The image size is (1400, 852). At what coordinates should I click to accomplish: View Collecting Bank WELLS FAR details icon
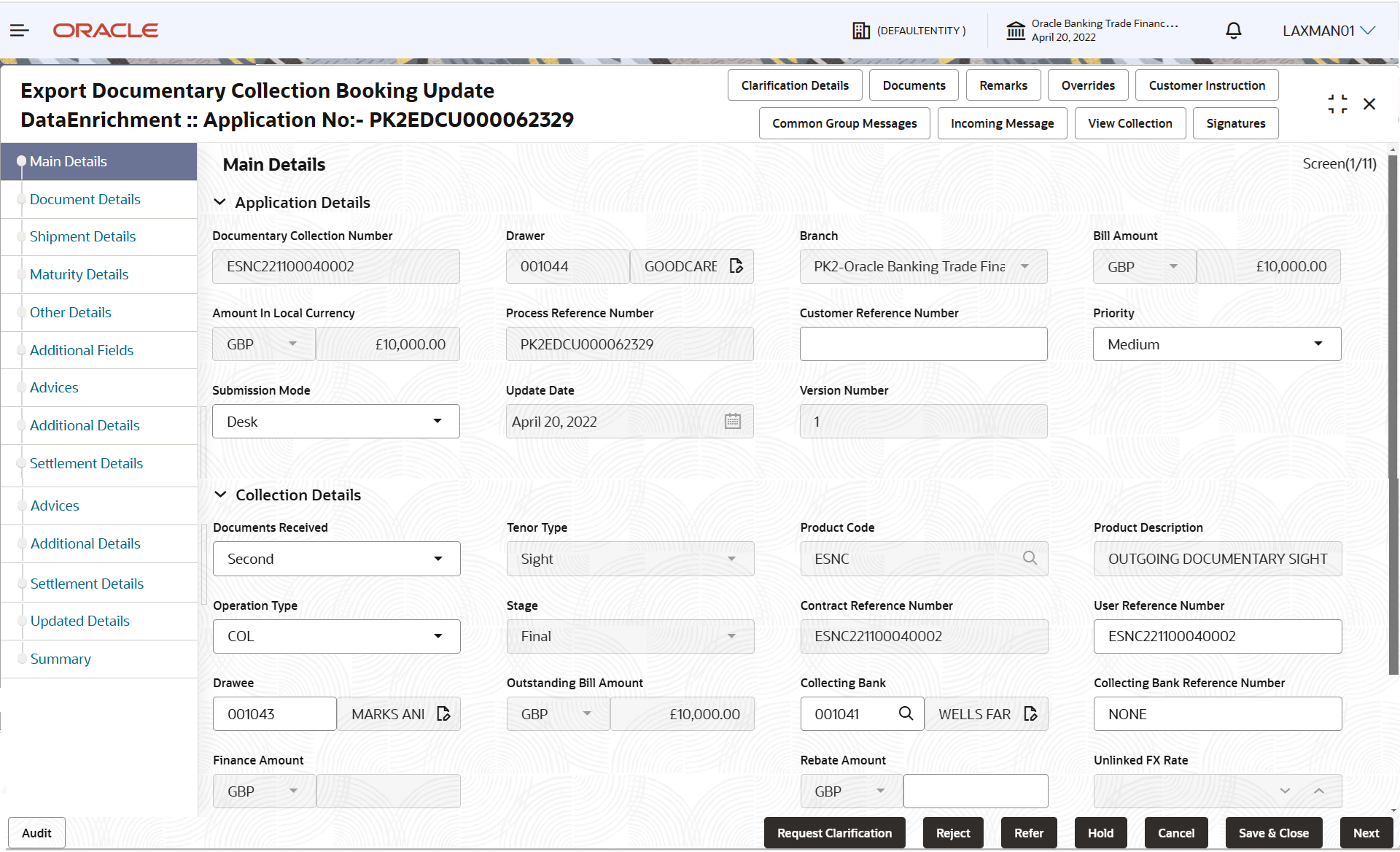pos(1030,714)
